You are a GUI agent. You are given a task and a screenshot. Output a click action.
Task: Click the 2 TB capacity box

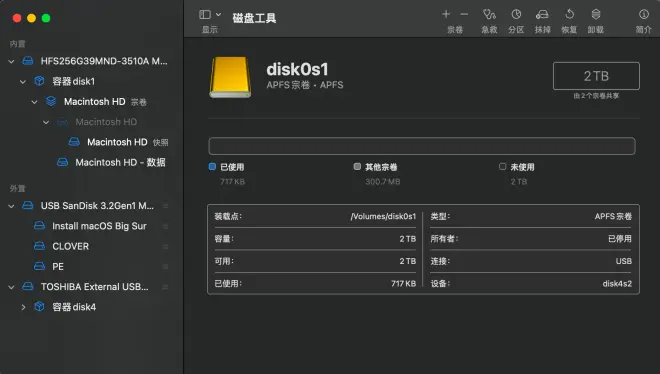click(x=596, y=76)
